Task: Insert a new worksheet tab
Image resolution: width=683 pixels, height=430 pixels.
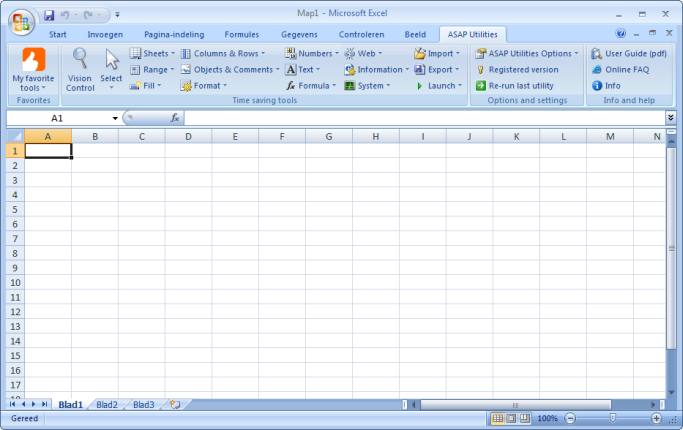Action: coord(175,404)
